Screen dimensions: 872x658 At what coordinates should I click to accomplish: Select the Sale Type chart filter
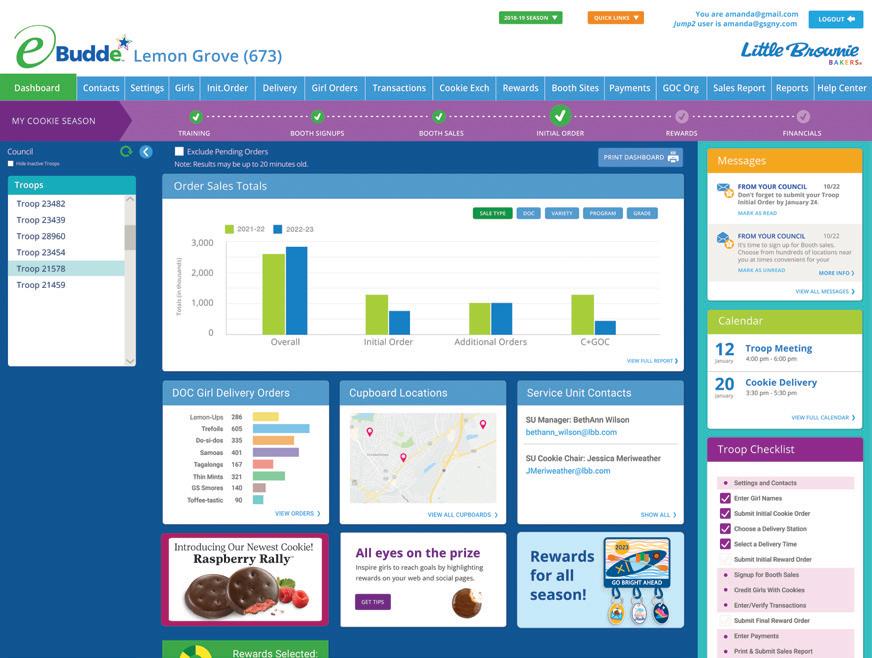click(x=493, y=213)
